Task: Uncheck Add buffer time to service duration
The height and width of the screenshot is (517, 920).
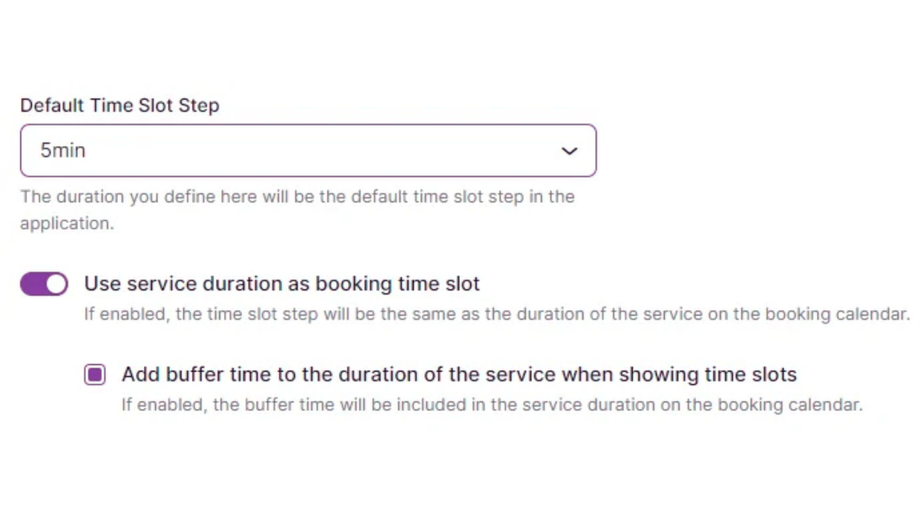Action: 95,375
